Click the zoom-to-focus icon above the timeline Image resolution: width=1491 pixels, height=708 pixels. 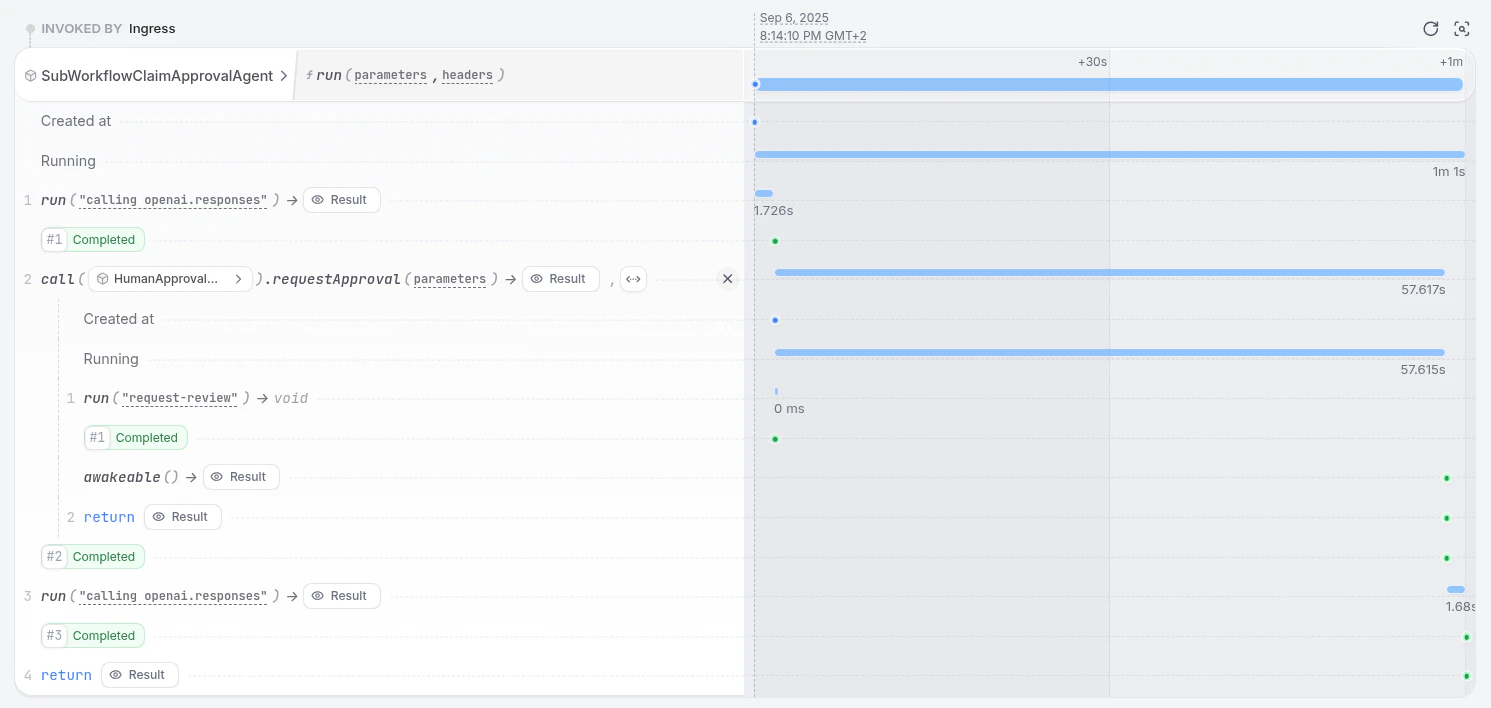pyautogui.click(x=1462, y=29)
